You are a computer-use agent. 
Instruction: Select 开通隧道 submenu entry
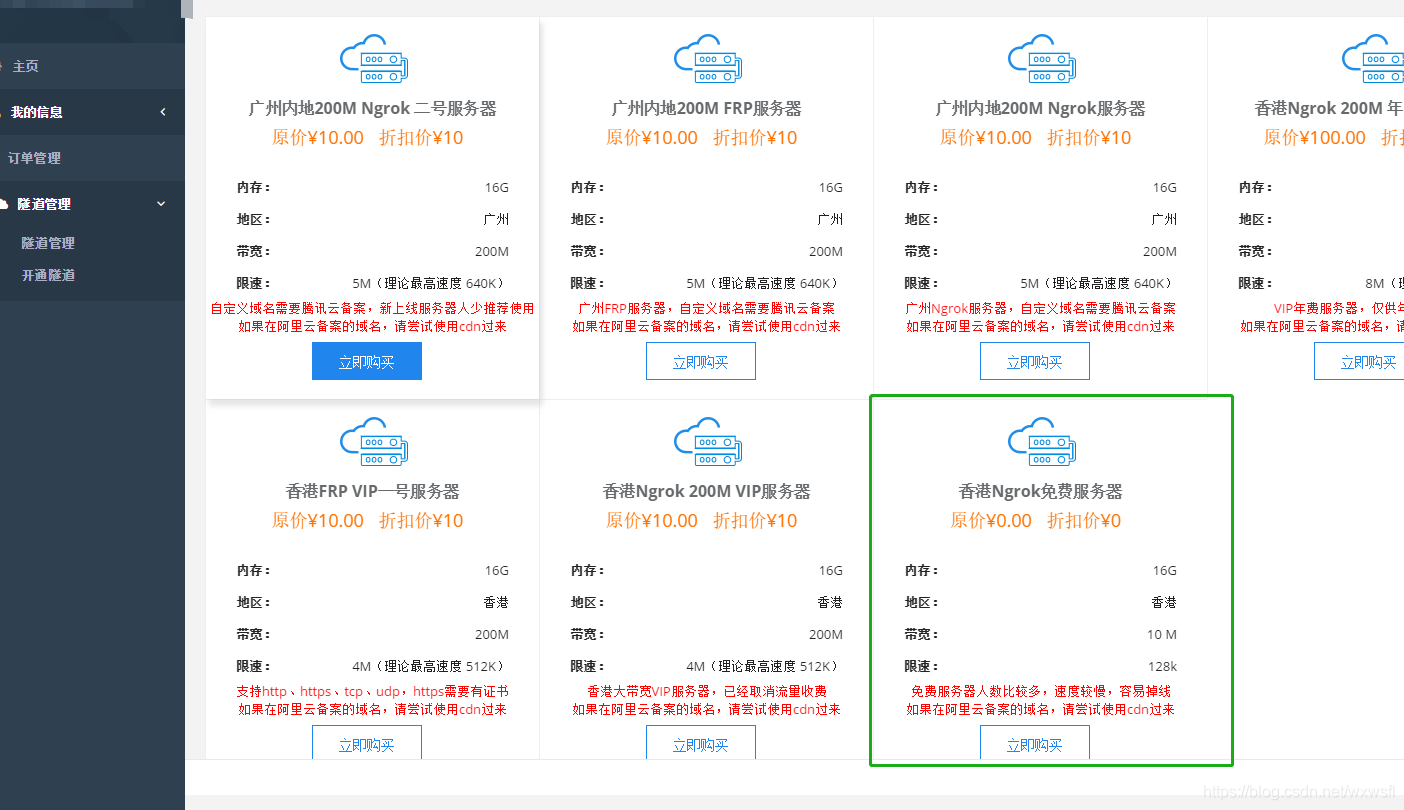click(48, 275)
